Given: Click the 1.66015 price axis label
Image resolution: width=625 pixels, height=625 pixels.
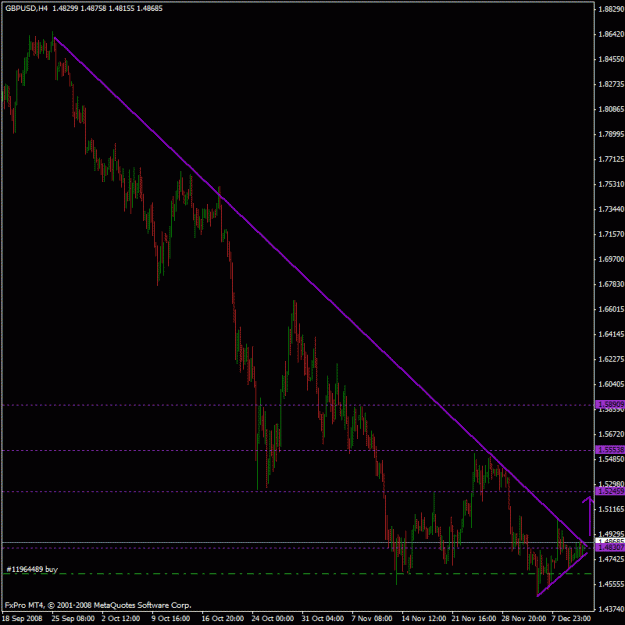Looking at the screenshot, I should click(611, 309).
